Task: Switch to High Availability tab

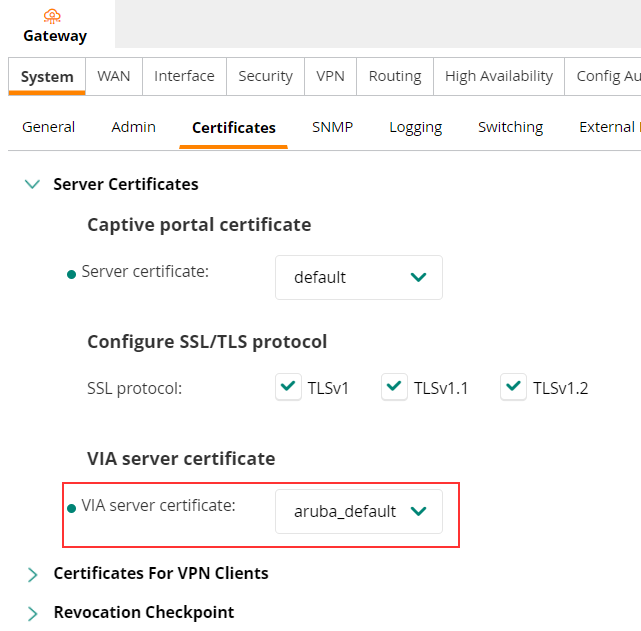Action: (x=499, y=76)
